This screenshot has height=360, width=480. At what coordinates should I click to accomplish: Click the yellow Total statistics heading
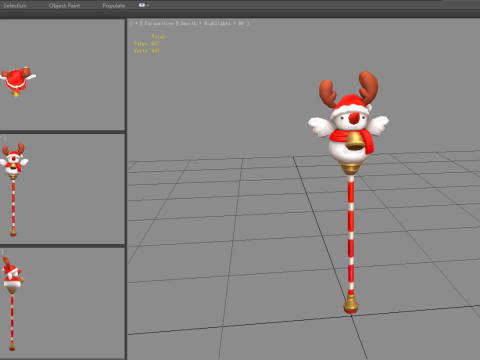[x=158, y=37]
